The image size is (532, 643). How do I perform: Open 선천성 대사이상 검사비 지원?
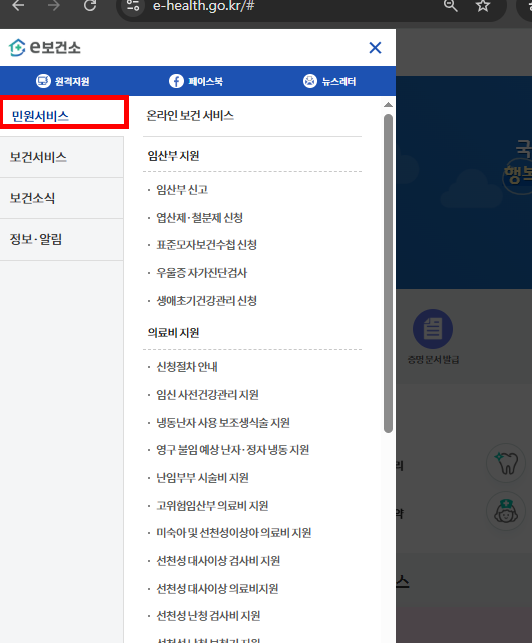pyautogui.click(x=218, y=561)
